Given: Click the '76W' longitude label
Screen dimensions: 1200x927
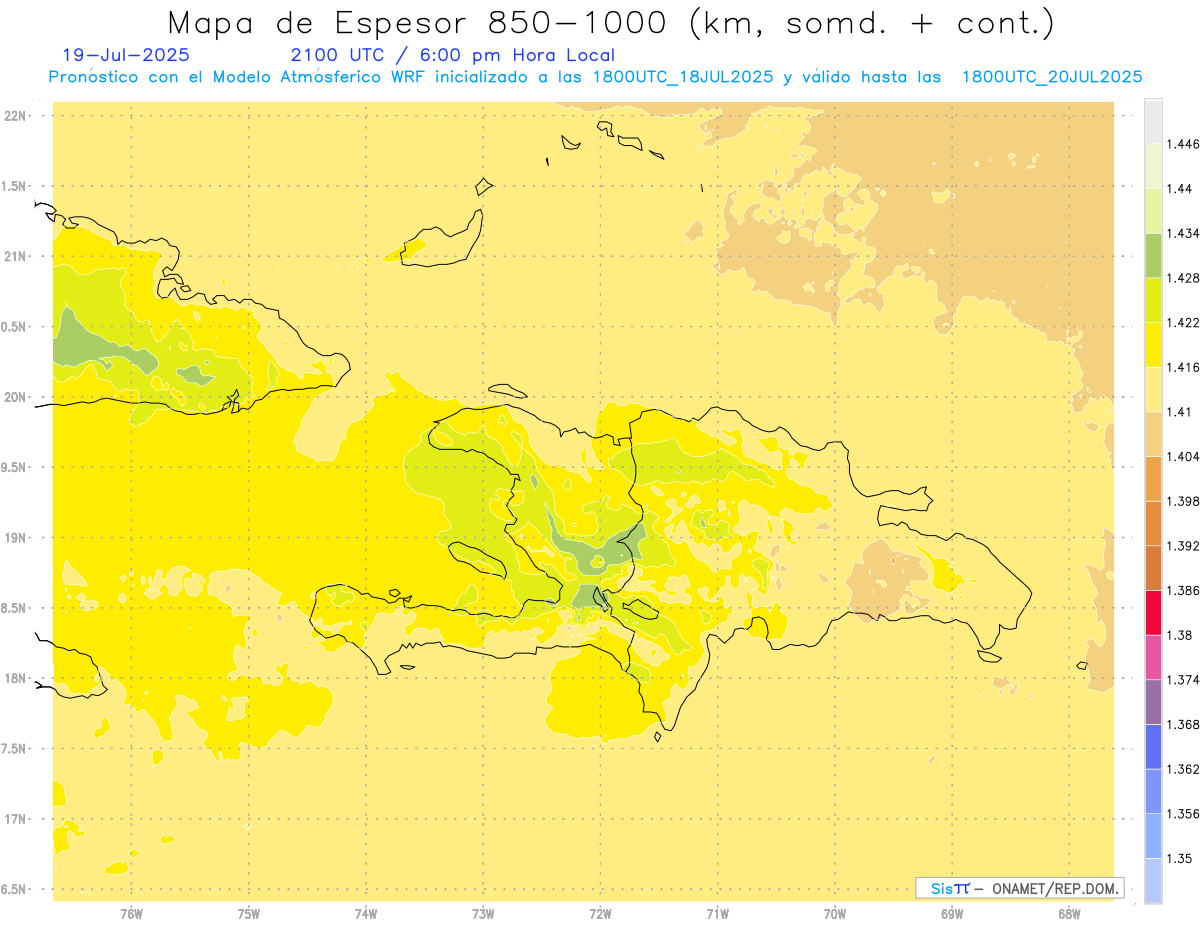Looking at the screenshot, I should [131, 914].
